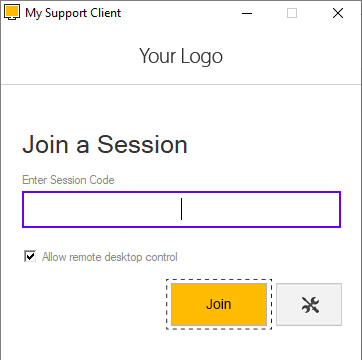Click the "My Support Client" window title

coord(73,13)
